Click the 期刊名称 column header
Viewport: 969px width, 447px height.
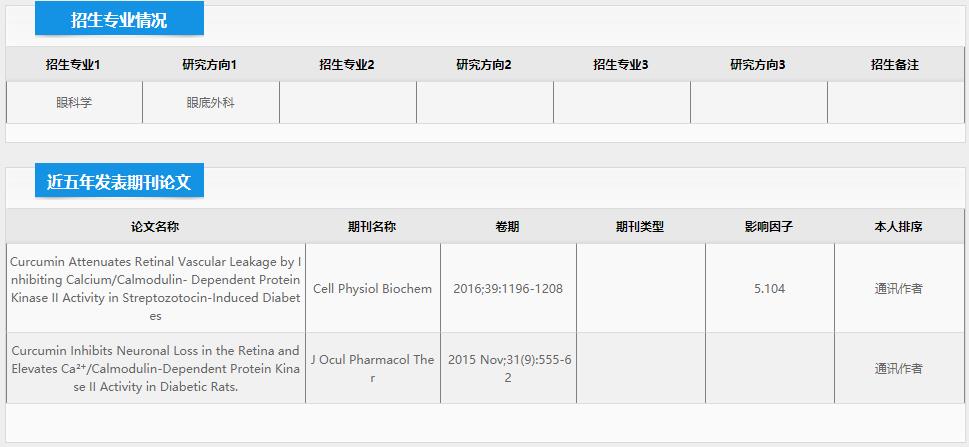(372, 227)
